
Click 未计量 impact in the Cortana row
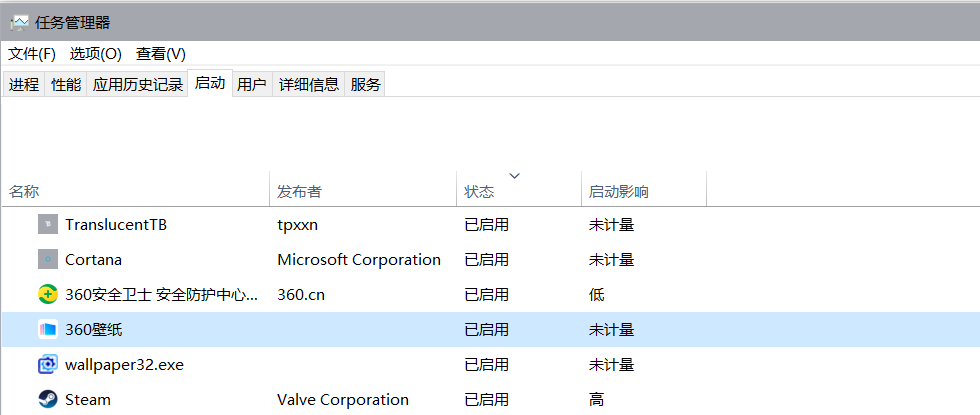pos(611,259)
